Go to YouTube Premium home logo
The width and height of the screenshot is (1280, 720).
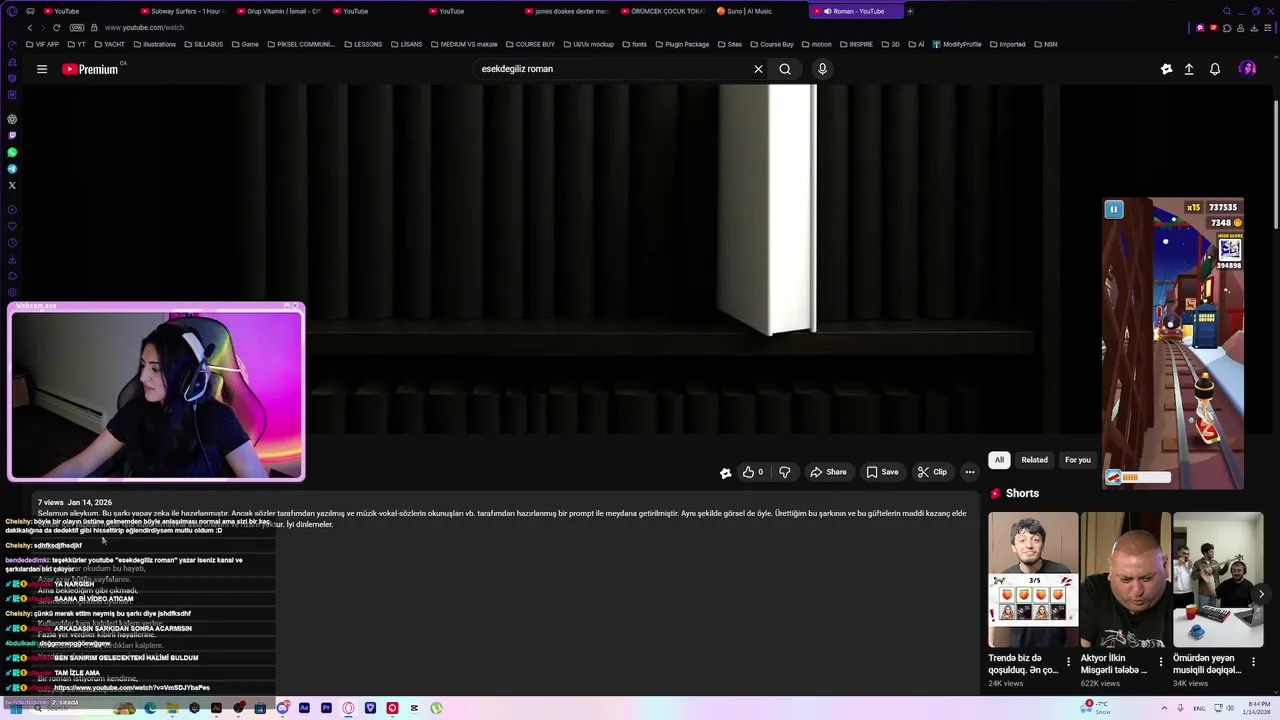pyautogui.click(x=90, y=69)
